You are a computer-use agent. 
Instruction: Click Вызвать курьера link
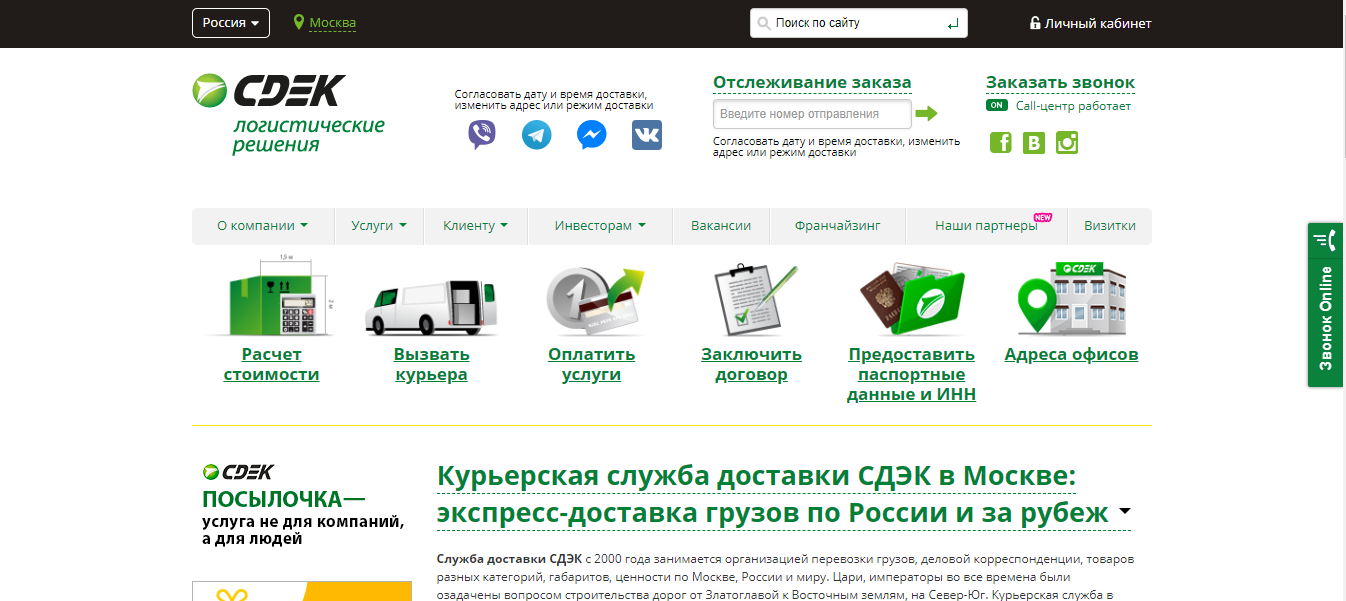pos(431,365)
